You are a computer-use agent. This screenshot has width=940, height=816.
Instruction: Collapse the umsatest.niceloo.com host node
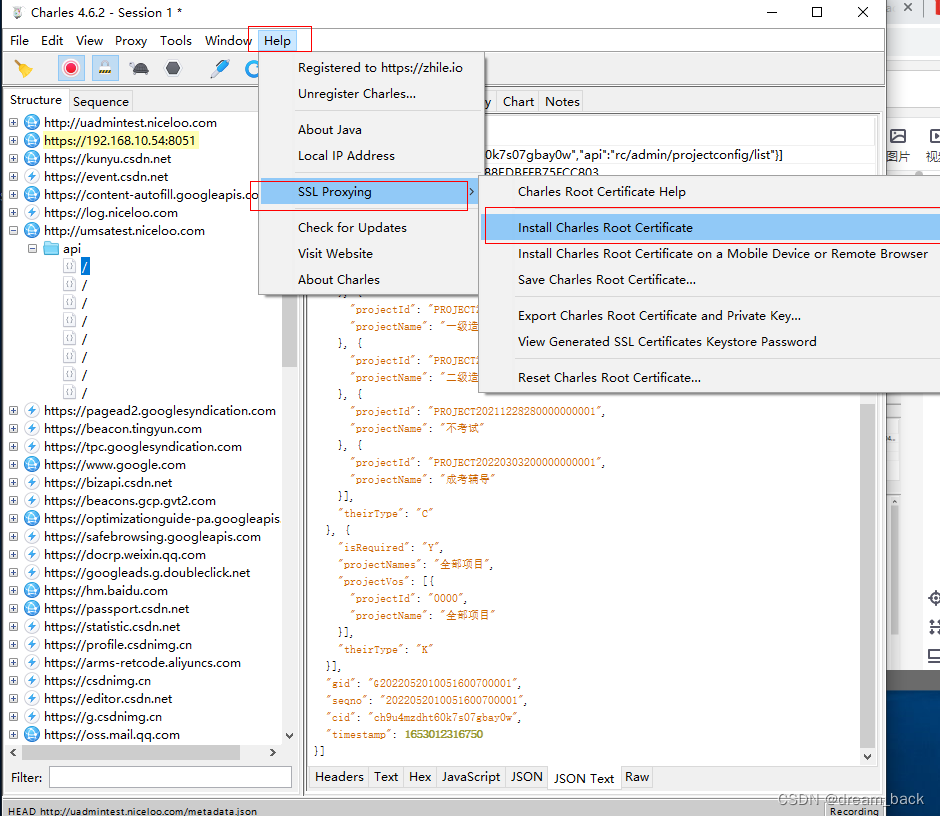point(13,230)
